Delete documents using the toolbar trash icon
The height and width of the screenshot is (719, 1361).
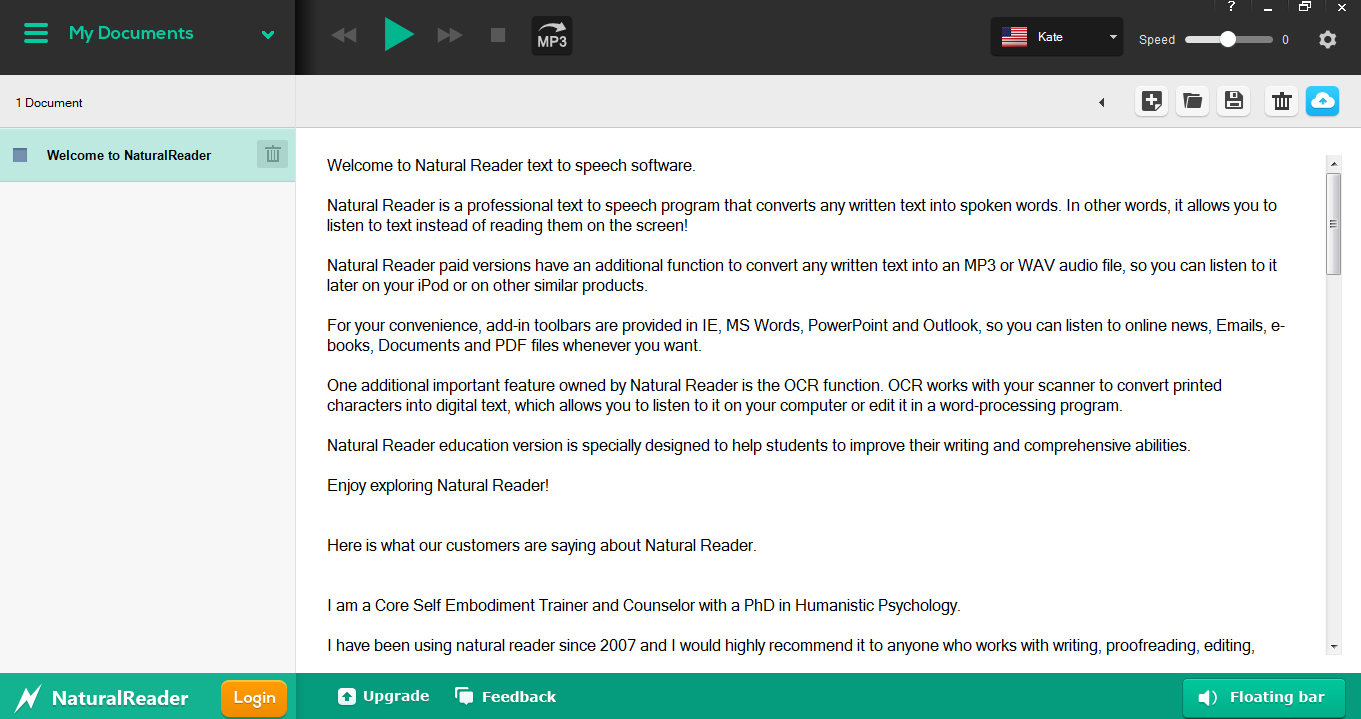(x=1281, y=101)
